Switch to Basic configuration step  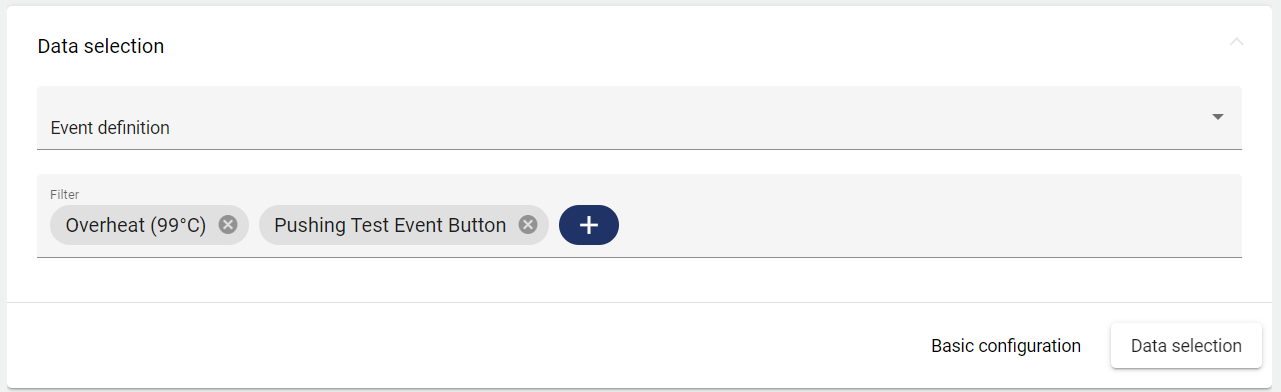click(x=1006, y=346)
